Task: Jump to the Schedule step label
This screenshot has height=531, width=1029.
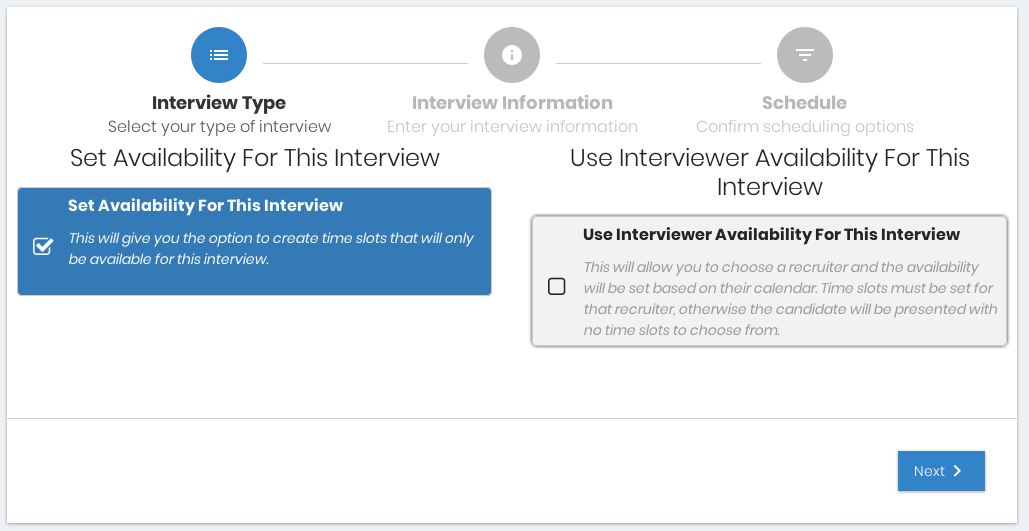Action: (x=804, y=103)
